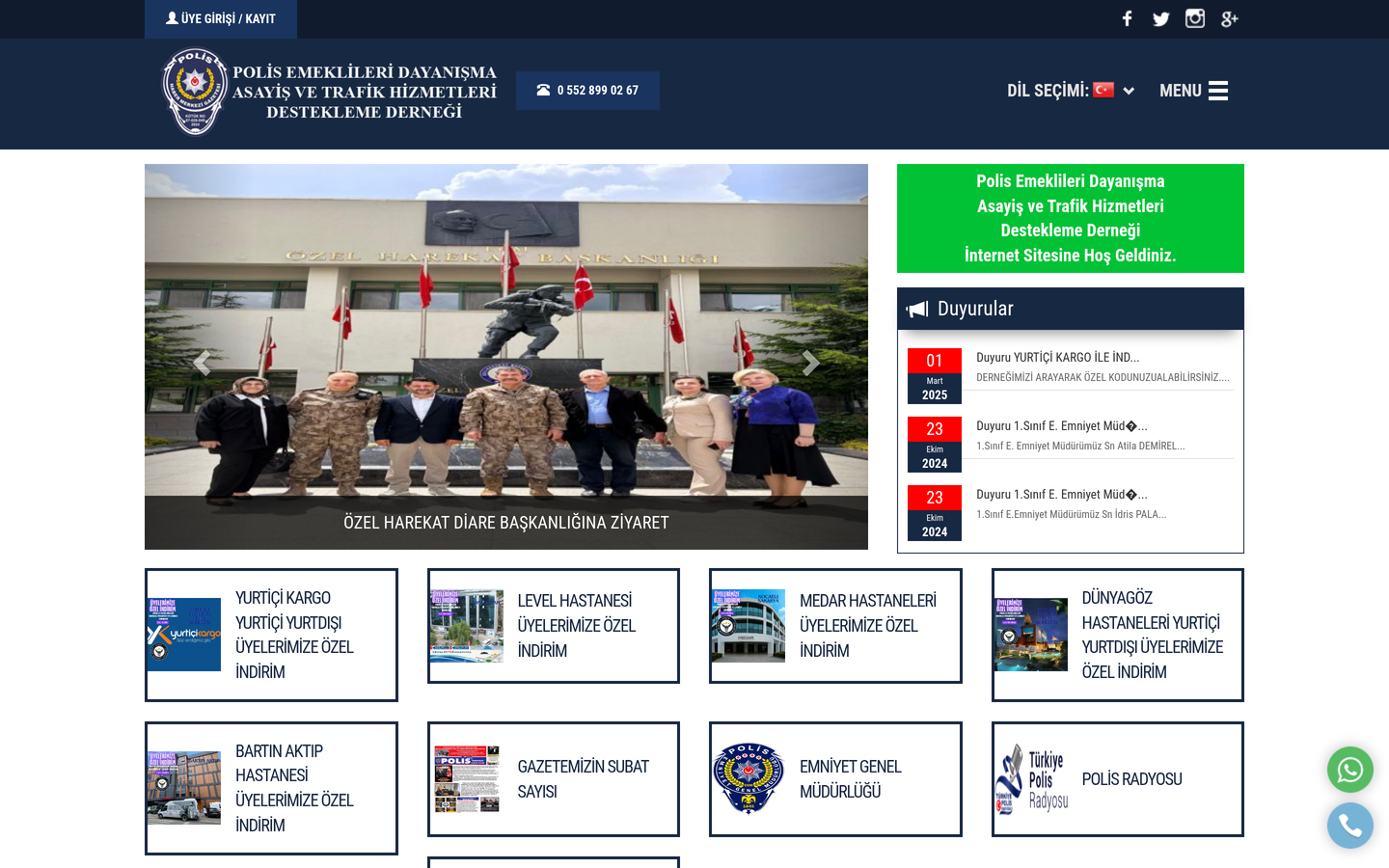Click the floating phone call button
1389x868 pixels.
[x=1350, y=826]
